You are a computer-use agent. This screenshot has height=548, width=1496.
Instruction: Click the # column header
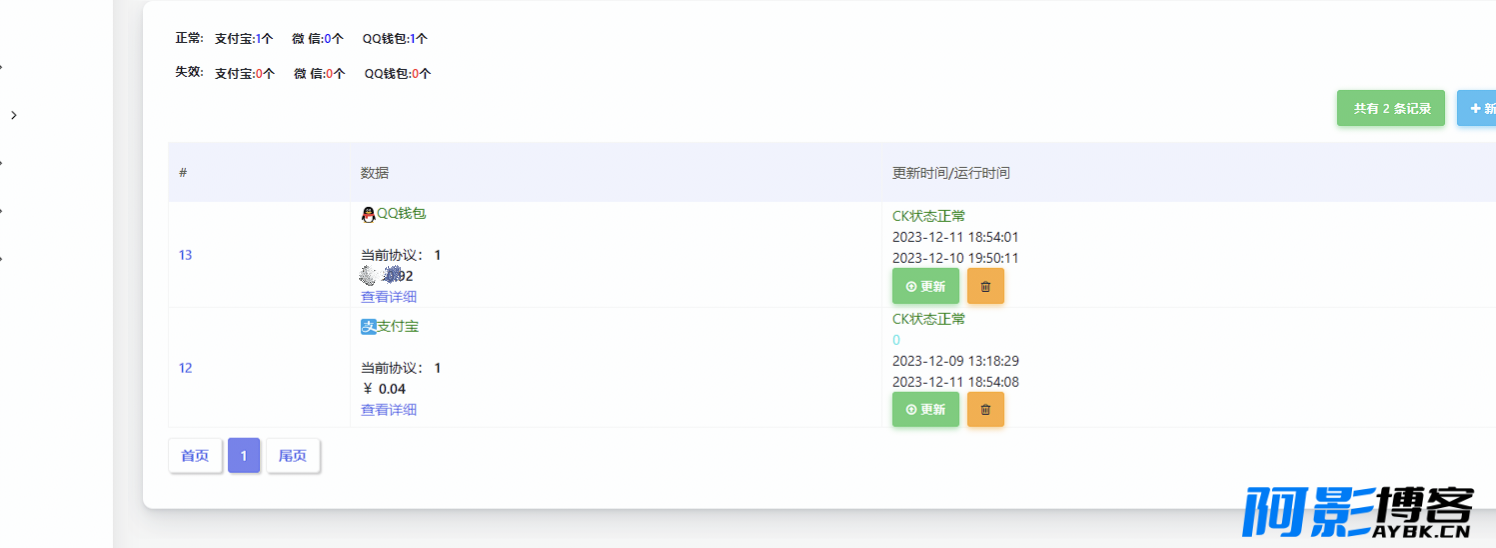(x=183, y=173)
